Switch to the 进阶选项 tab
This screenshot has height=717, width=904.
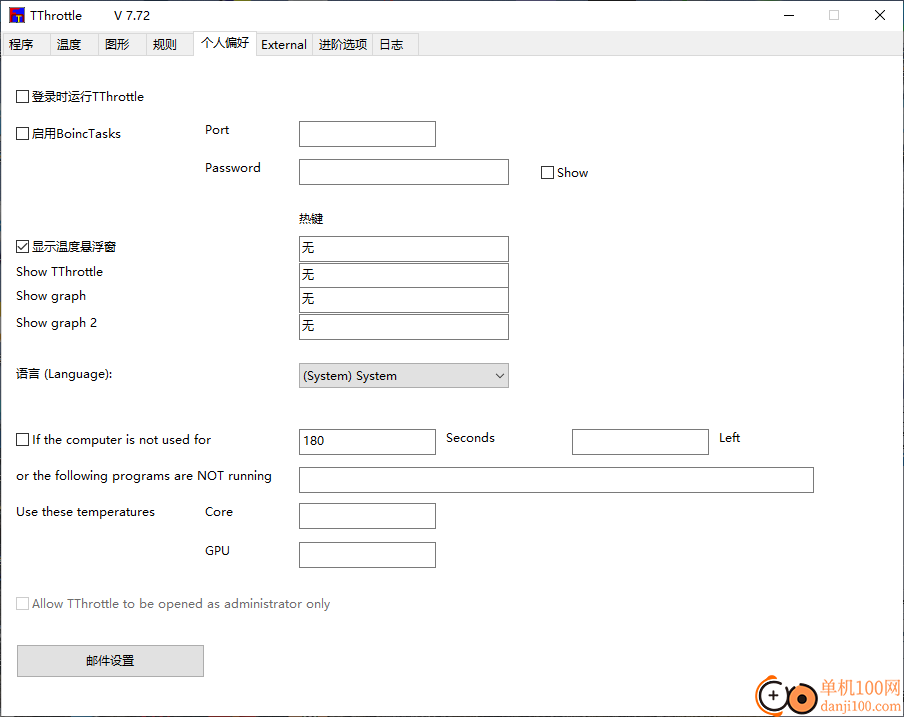342,44
